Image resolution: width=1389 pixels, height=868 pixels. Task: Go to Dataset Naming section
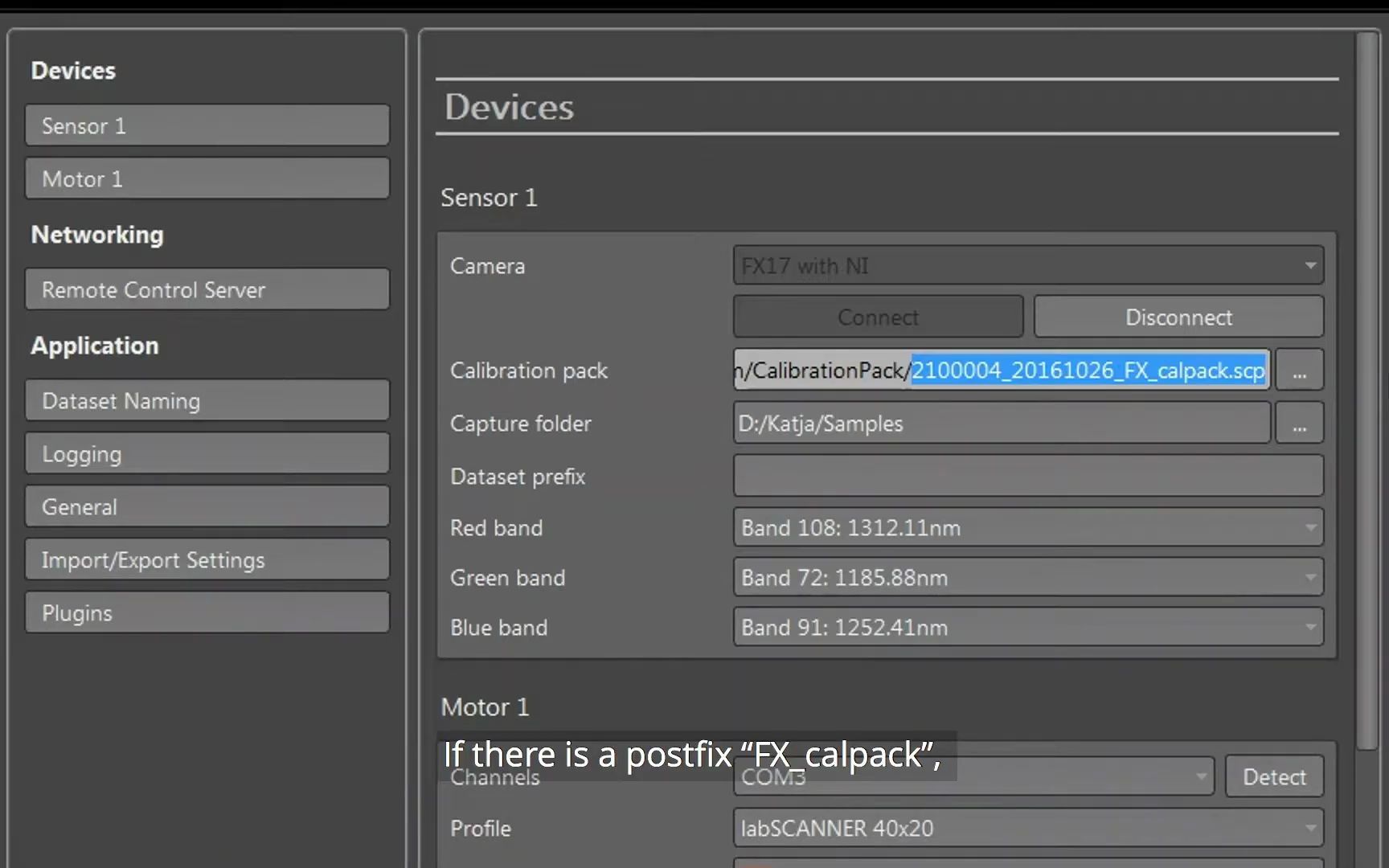[x=207, y=400]
